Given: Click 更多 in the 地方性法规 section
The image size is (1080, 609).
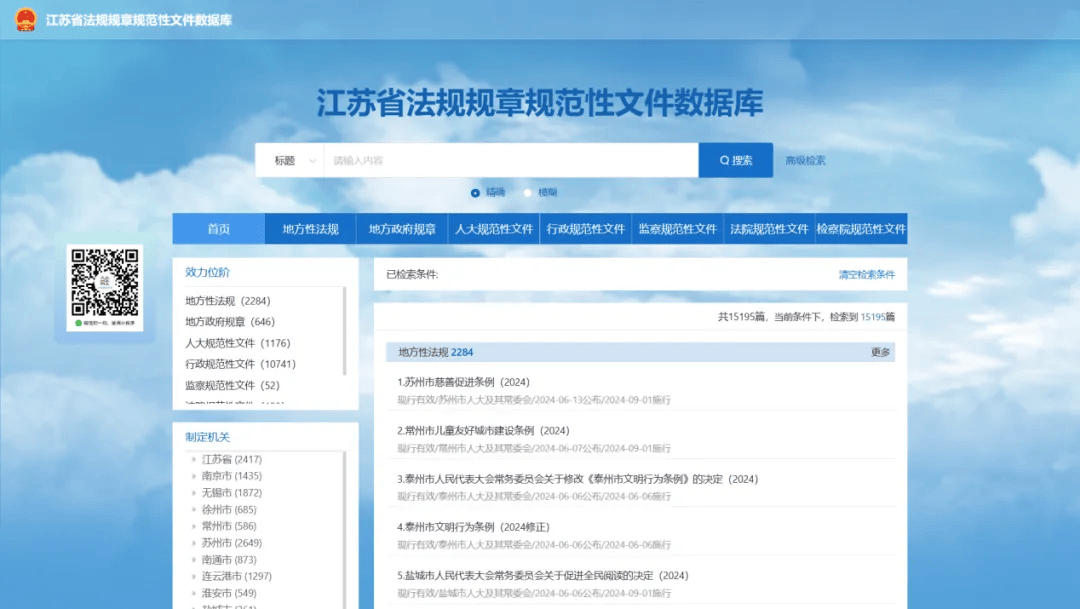Looking at the screenshot, I should click(x=880, y=352).
